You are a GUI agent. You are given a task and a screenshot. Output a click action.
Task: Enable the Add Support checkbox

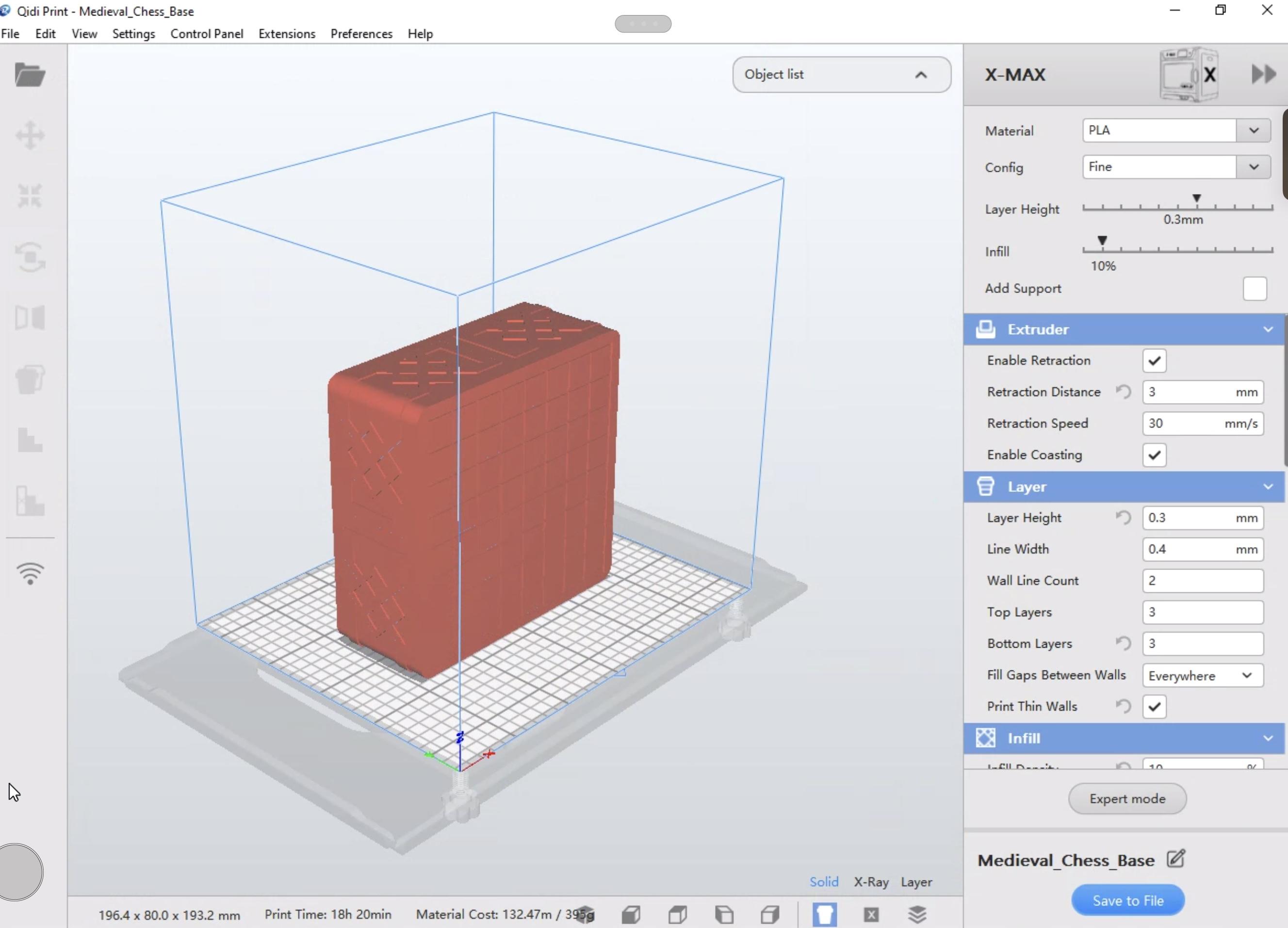pos(1254,289)
